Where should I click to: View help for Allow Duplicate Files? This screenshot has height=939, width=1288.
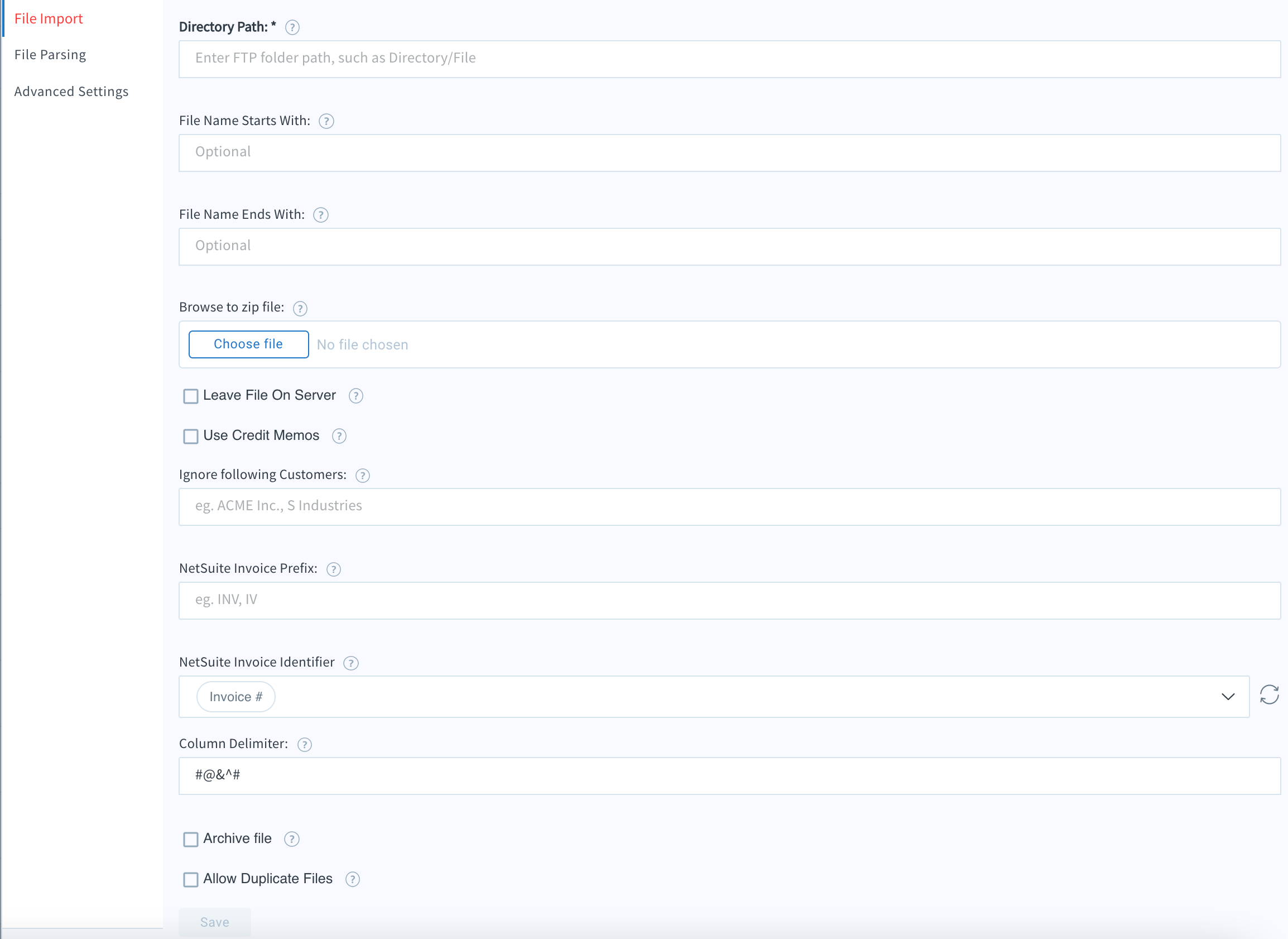[x=352, y=879]
